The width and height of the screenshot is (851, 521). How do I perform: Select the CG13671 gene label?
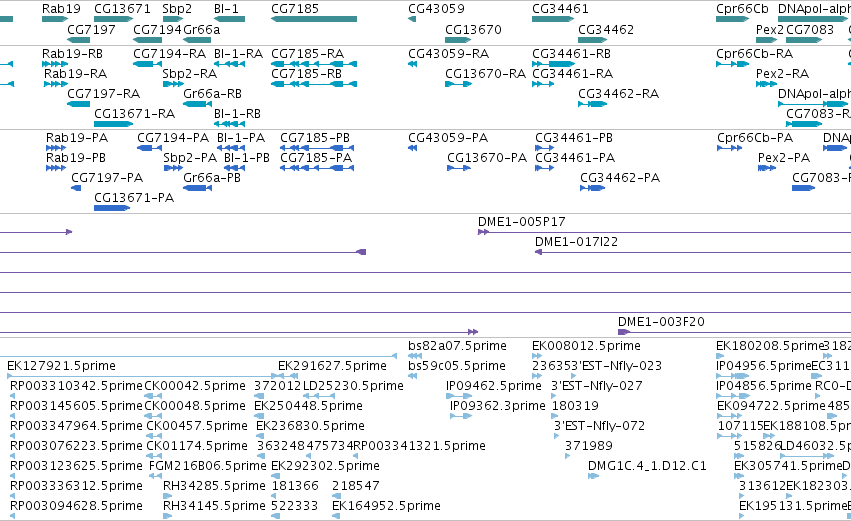click(122, 9)
